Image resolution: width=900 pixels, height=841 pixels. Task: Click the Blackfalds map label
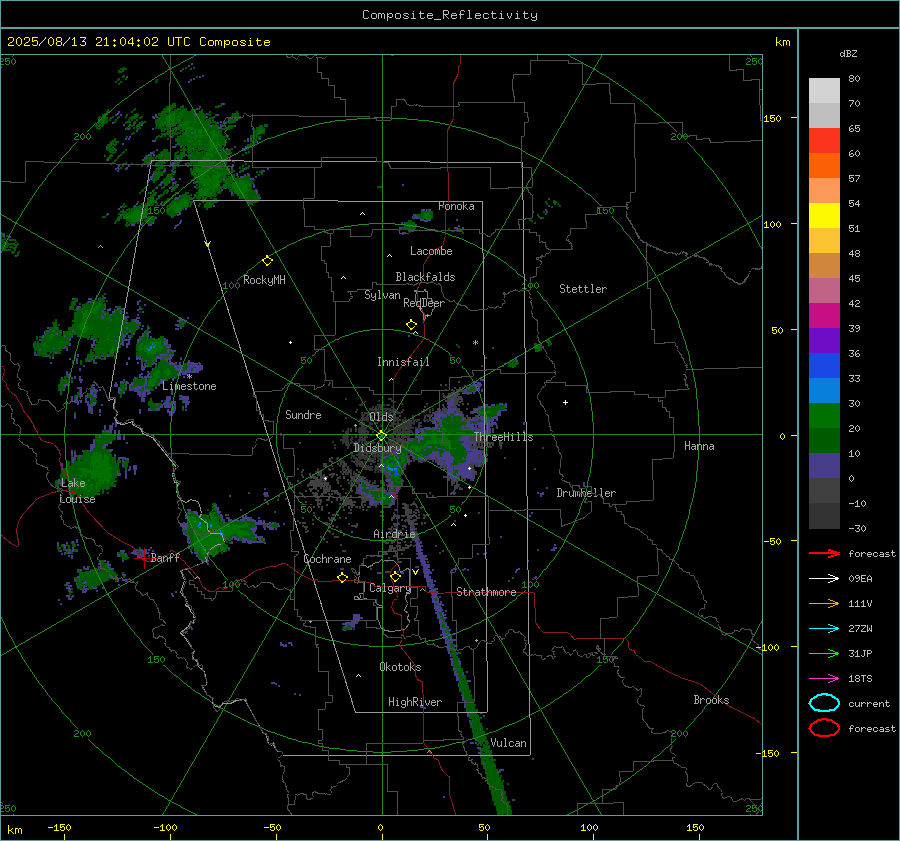click(x=425, y=277)
